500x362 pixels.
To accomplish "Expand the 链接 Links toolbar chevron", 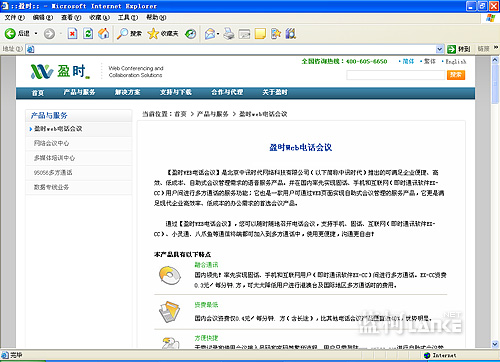I will 496,48.
